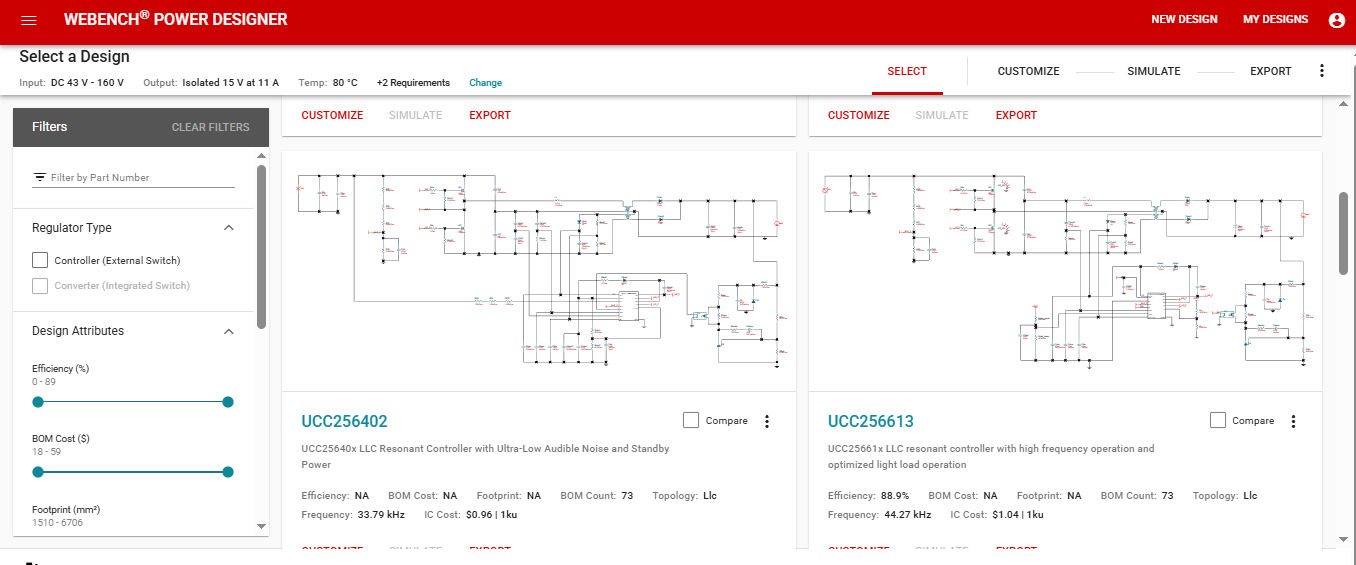Click Efficiency slider maximum handle
This screenshot has width=1356, height=565.
228,402
